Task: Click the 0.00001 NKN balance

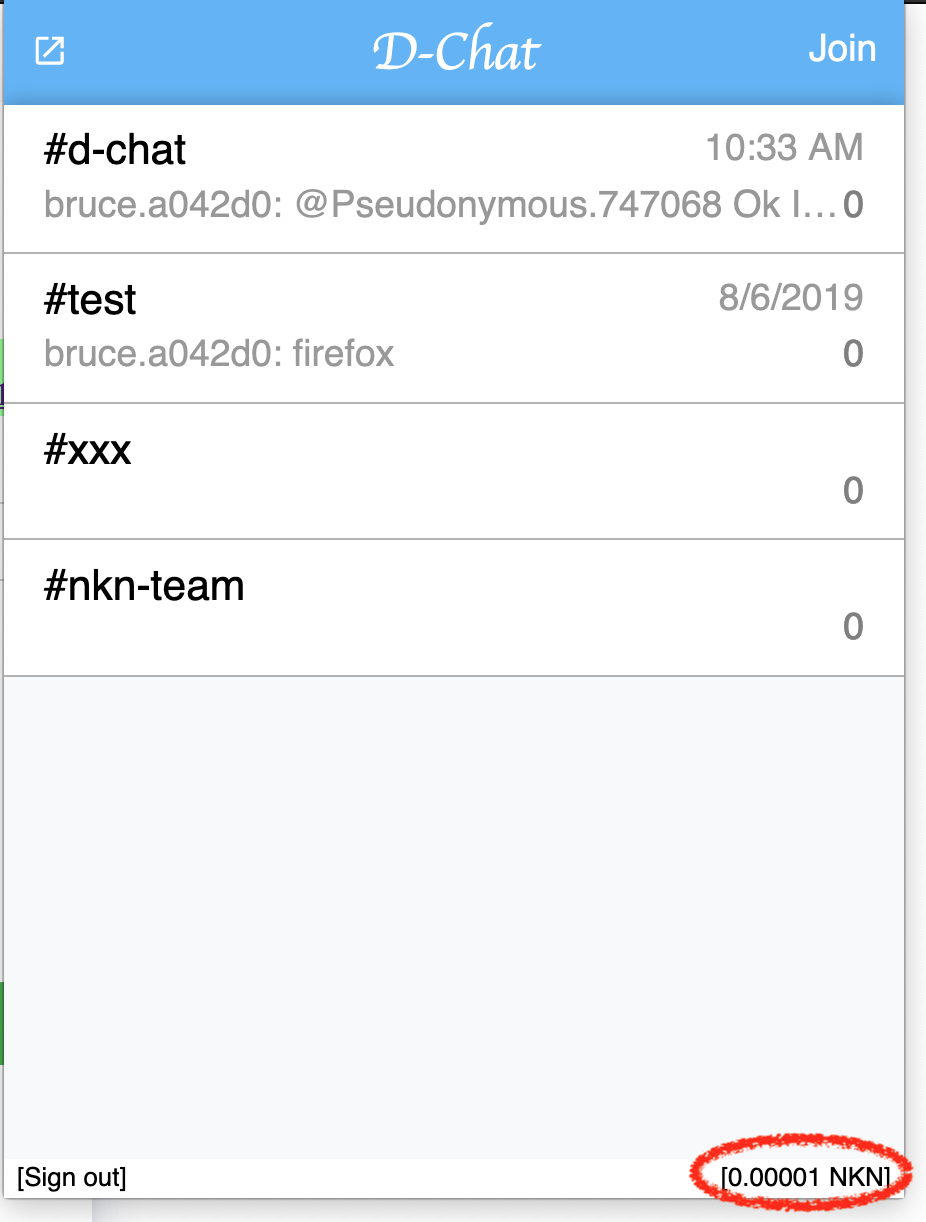Action: (x=805, y=1177)
